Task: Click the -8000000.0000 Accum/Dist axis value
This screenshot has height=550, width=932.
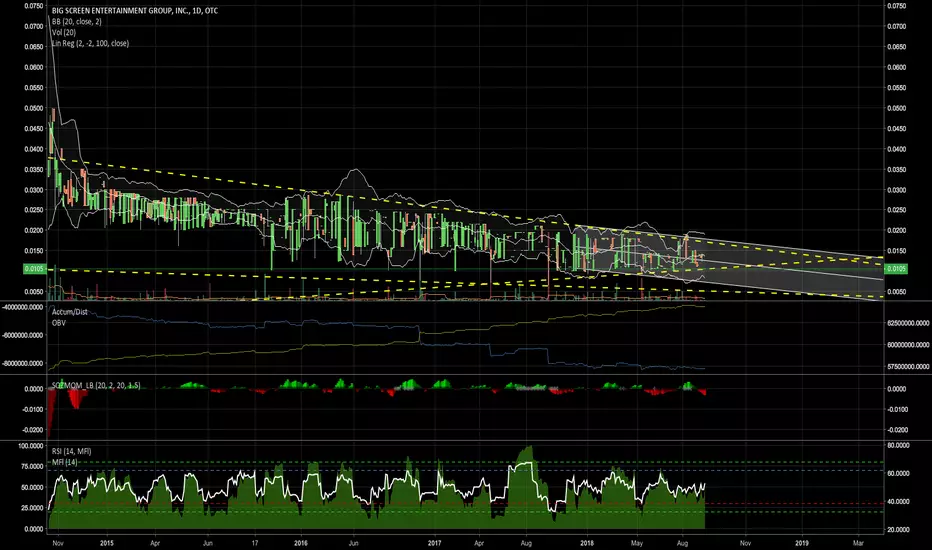Action: [x=22, y=363]
